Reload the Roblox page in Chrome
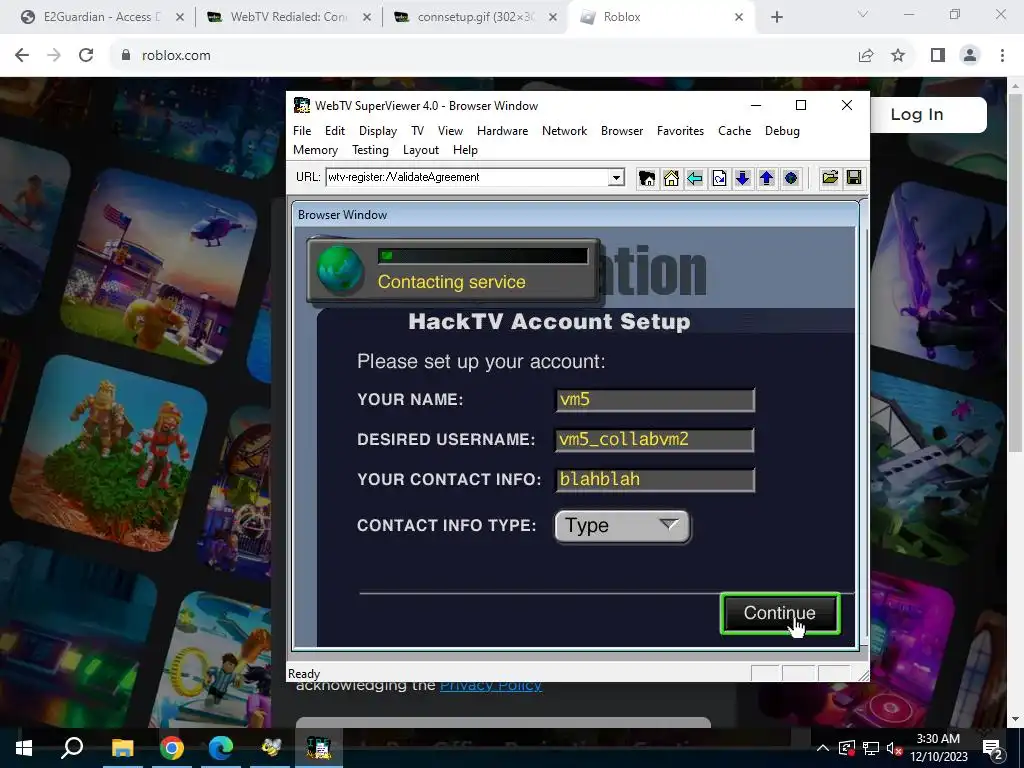Screen dimensions: 1024x768 click(86, 56)
